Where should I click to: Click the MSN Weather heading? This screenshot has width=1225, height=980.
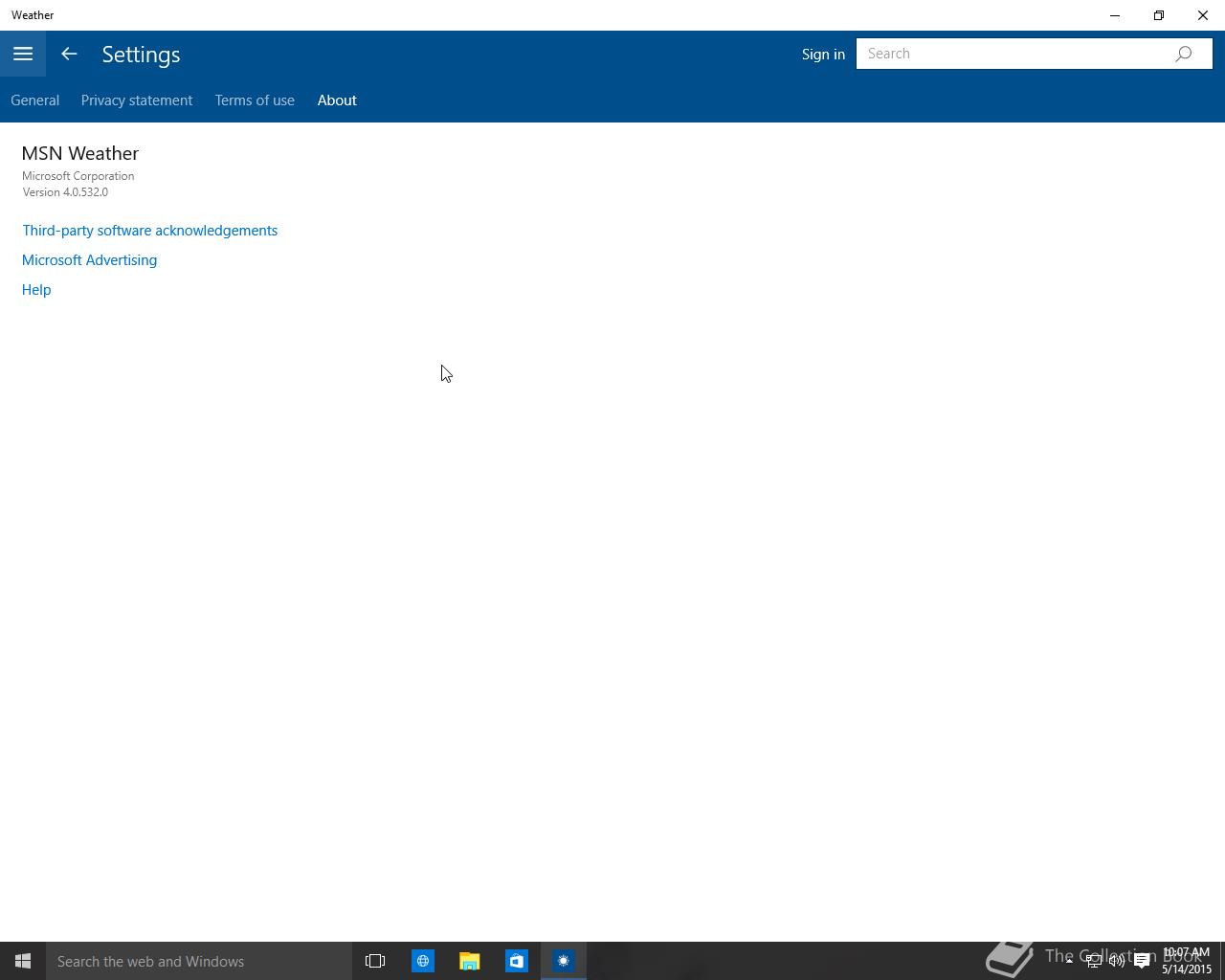click(80, 153)
